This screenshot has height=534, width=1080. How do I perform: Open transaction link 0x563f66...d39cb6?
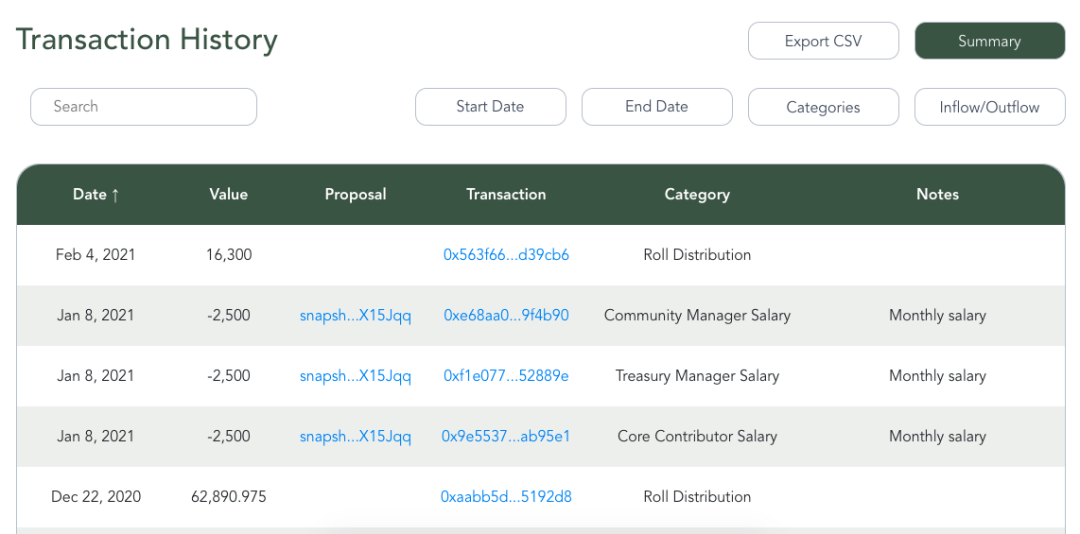click(x=506, y=255)
